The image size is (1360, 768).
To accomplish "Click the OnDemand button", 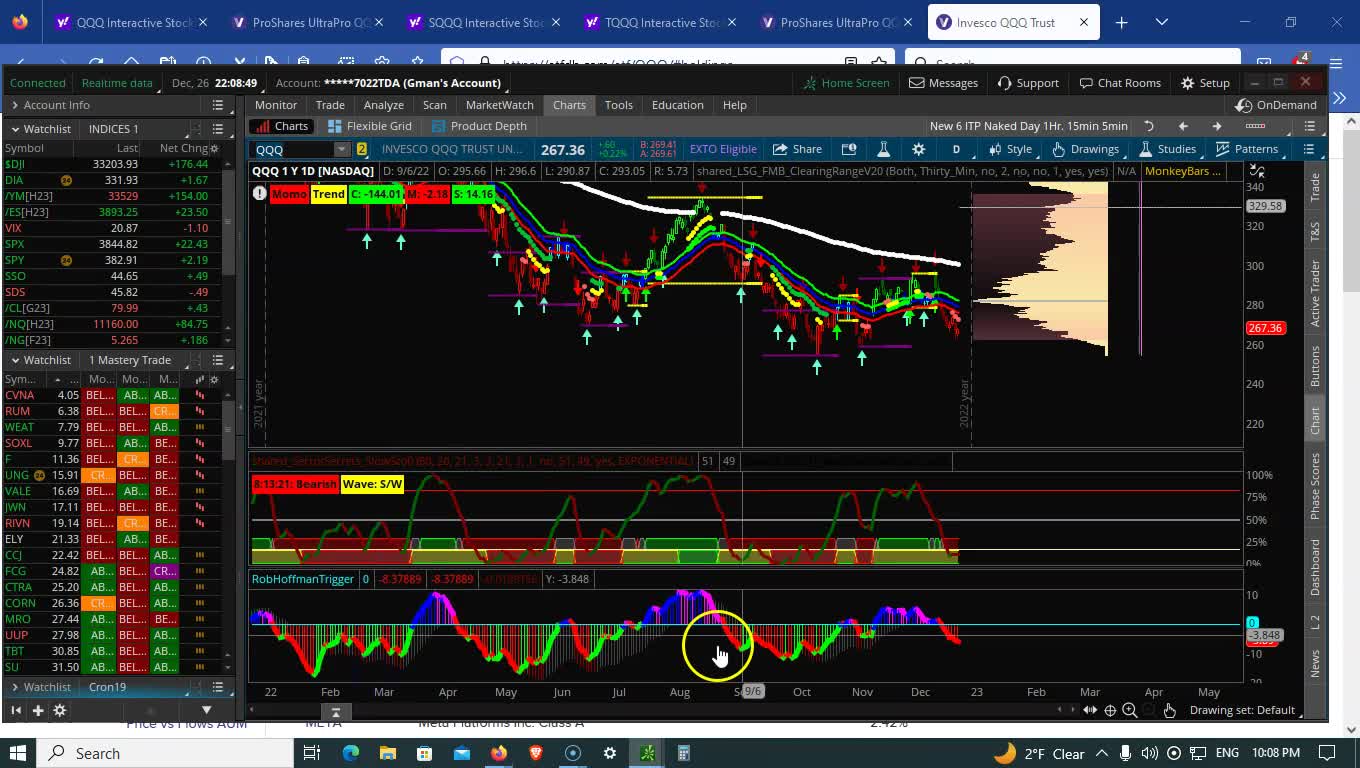I will click(1276, 105).
